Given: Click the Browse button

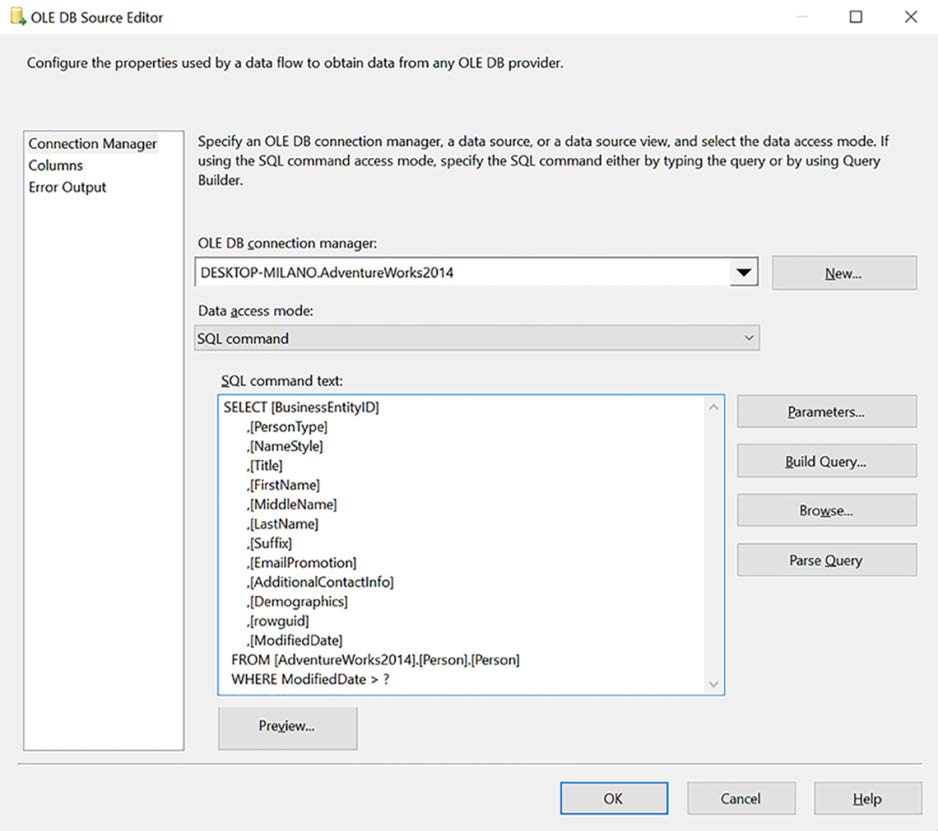Looking at the screenshot, I should [826, 510].
